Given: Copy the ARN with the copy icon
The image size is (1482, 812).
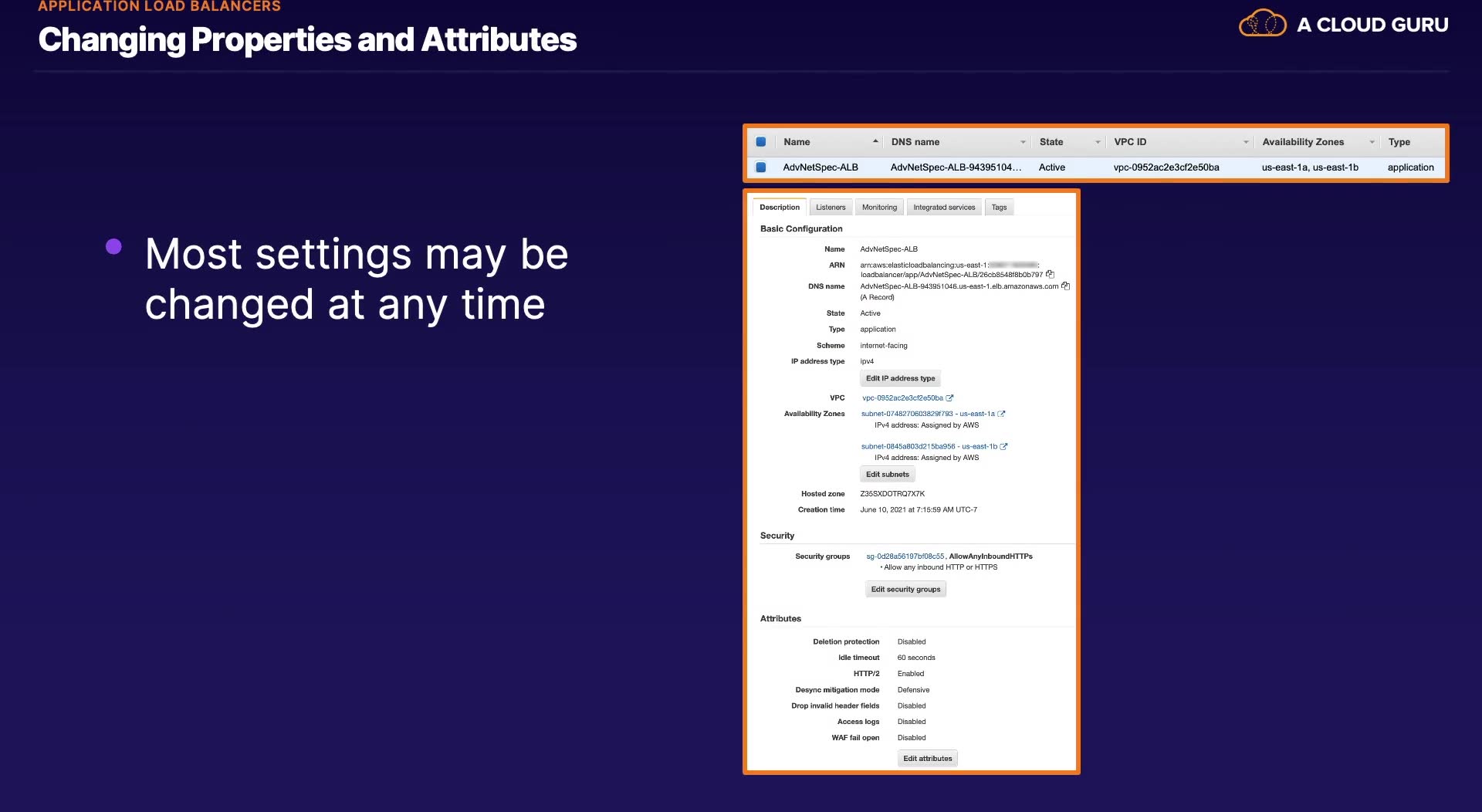Looking at the screenshot, I should [1050, 274].
